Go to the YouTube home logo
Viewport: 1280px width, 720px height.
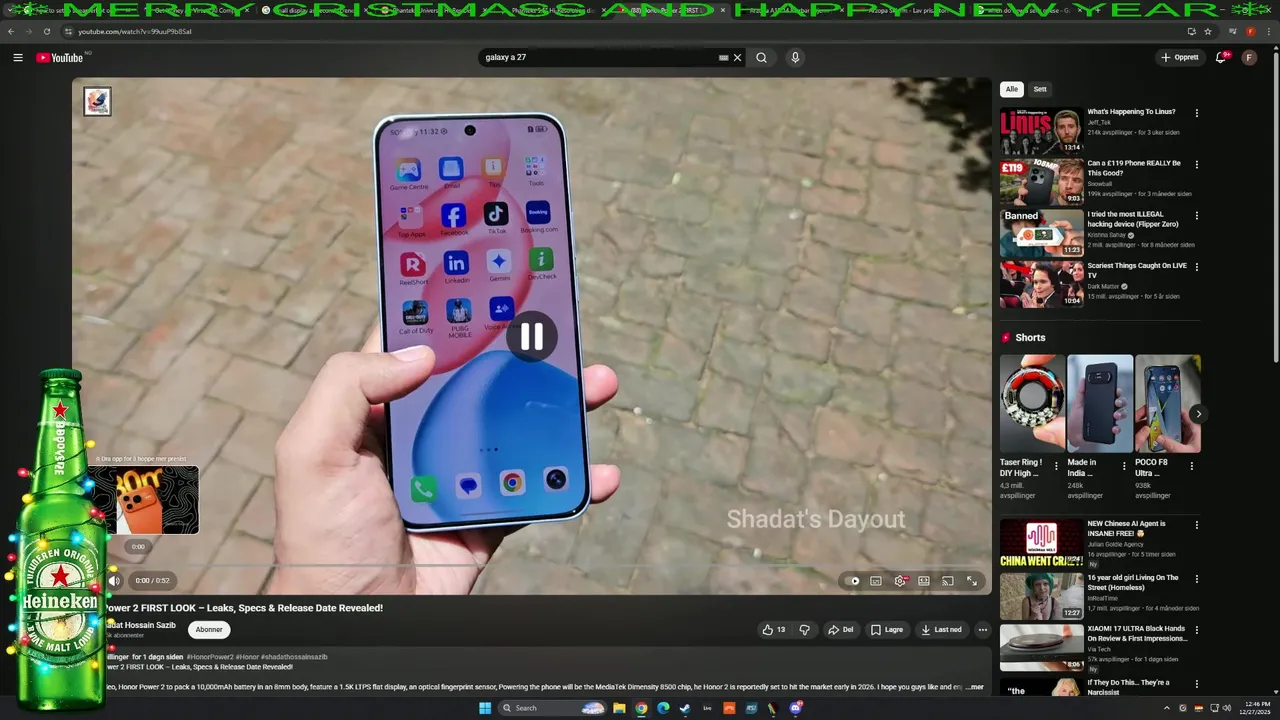(60, 58)
